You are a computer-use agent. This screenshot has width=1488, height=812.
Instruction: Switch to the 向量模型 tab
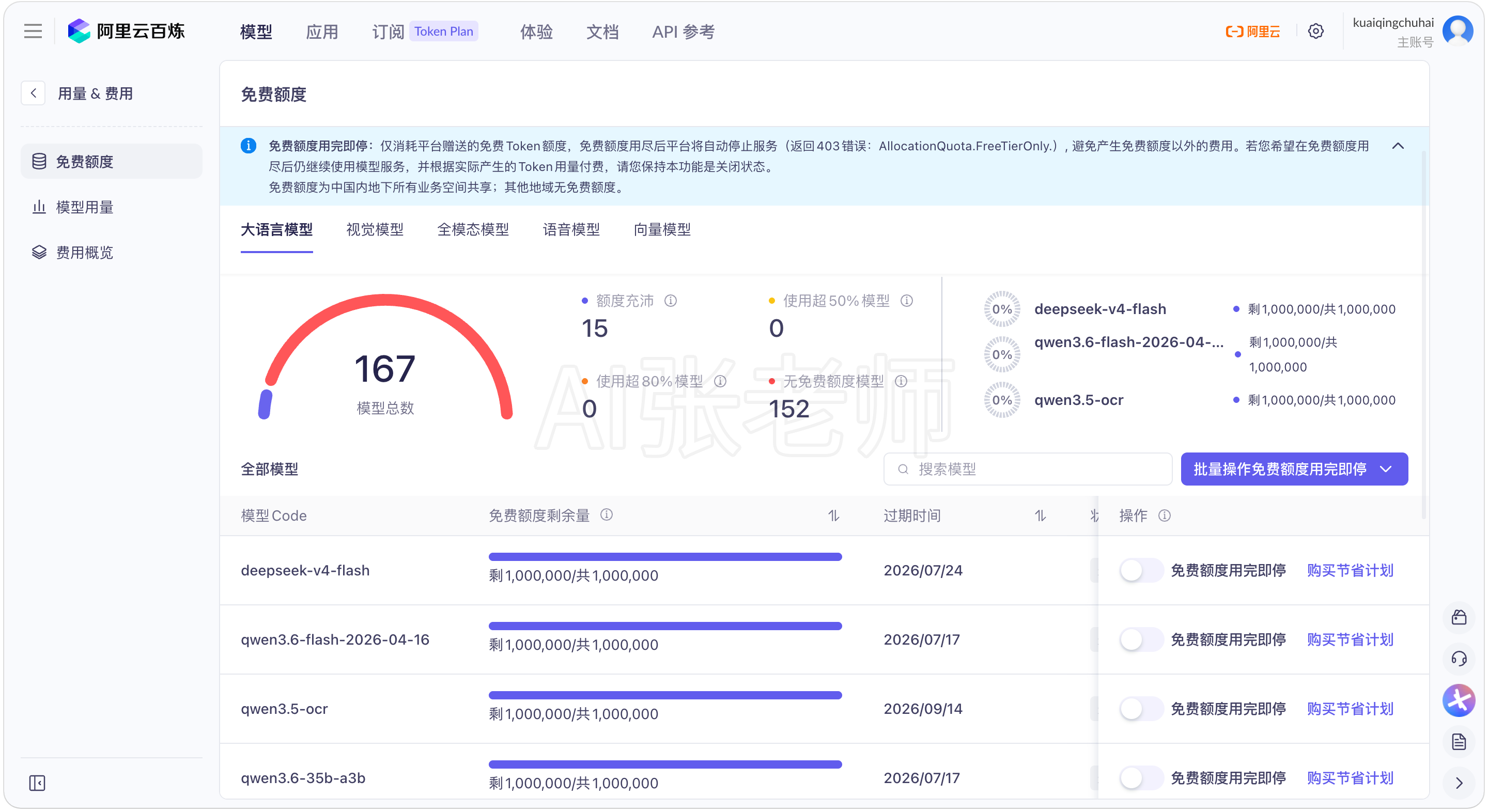661,229
